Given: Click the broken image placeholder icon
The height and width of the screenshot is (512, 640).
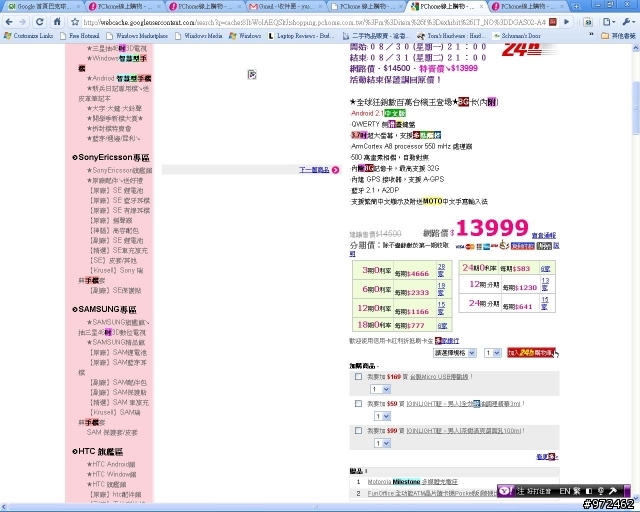Looking at the screenshot, I should [252, 74].
